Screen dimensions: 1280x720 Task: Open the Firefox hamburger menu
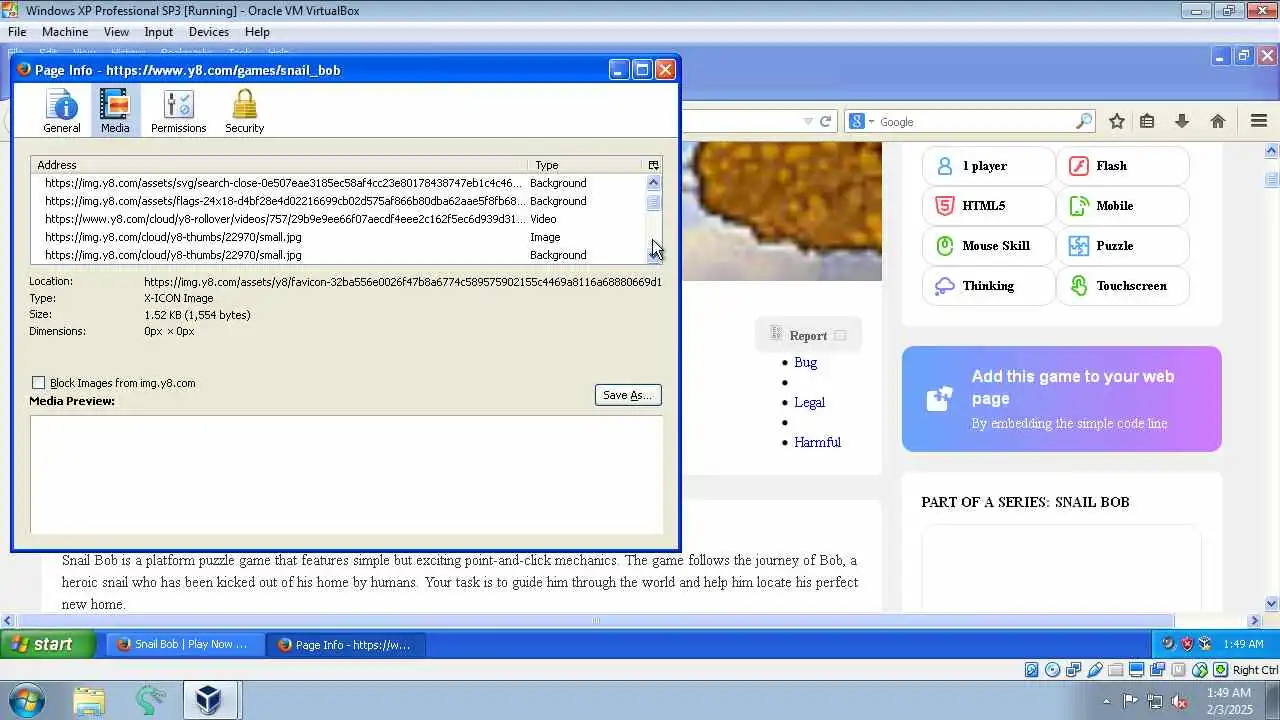tap(1259, 121)
